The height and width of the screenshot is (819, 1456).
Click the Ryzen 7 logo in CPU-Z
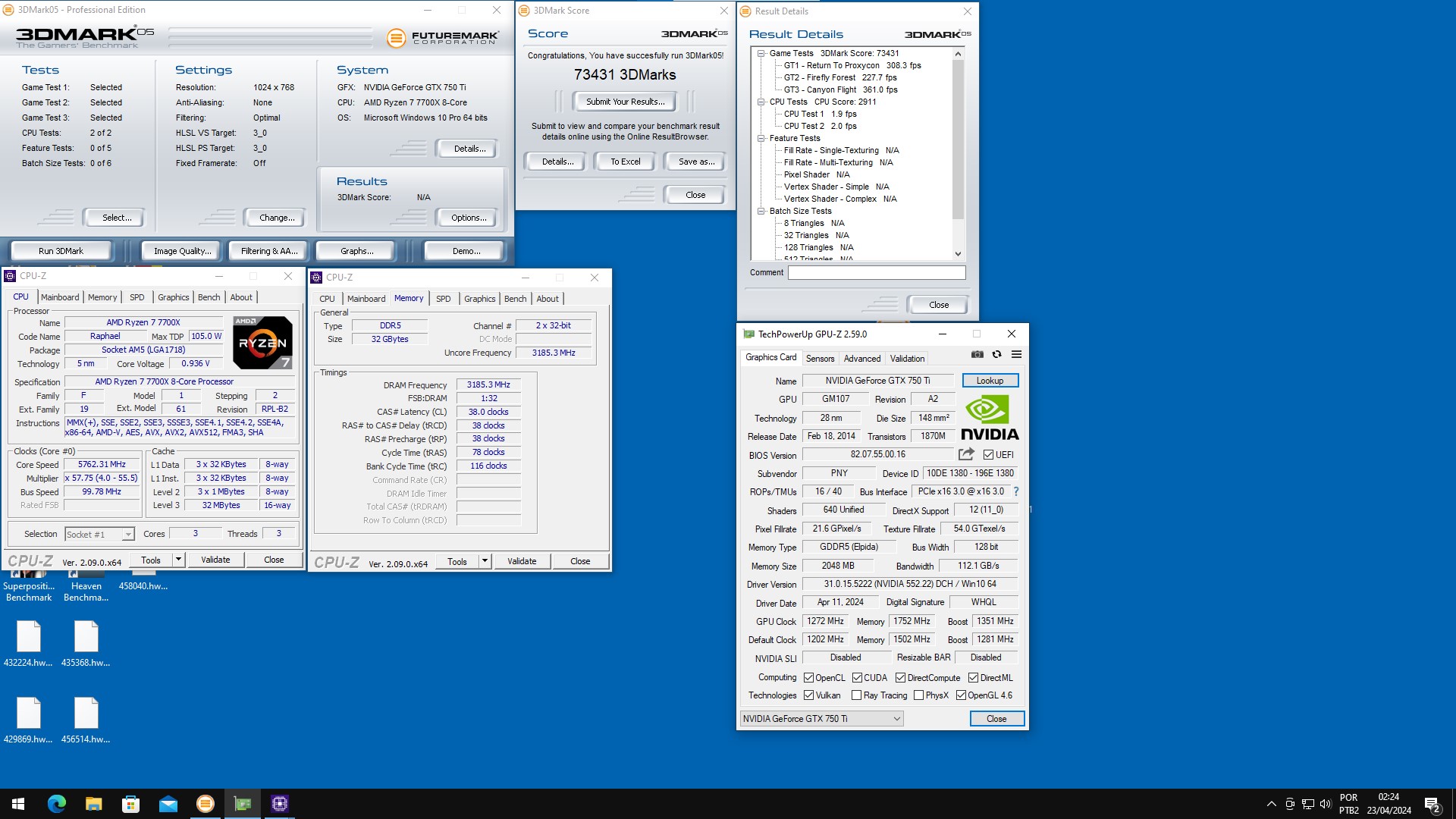click(x=262, y=343)
